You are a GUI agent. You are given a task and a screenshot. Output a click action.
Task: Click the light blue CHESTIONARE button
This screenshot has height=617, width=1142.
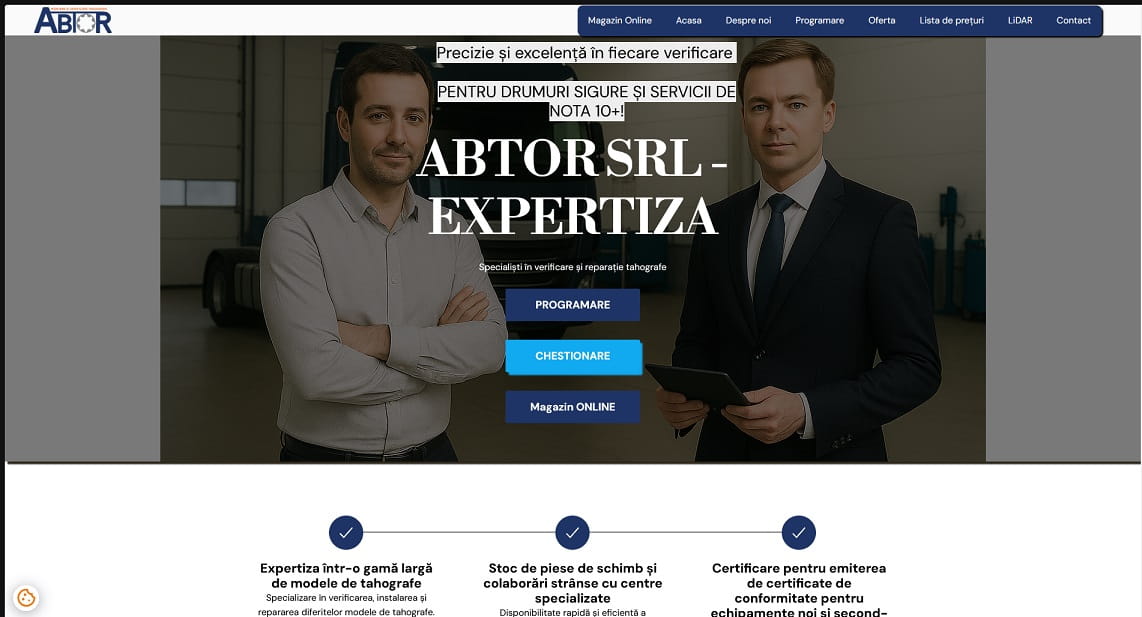click(x=574, y=357)
